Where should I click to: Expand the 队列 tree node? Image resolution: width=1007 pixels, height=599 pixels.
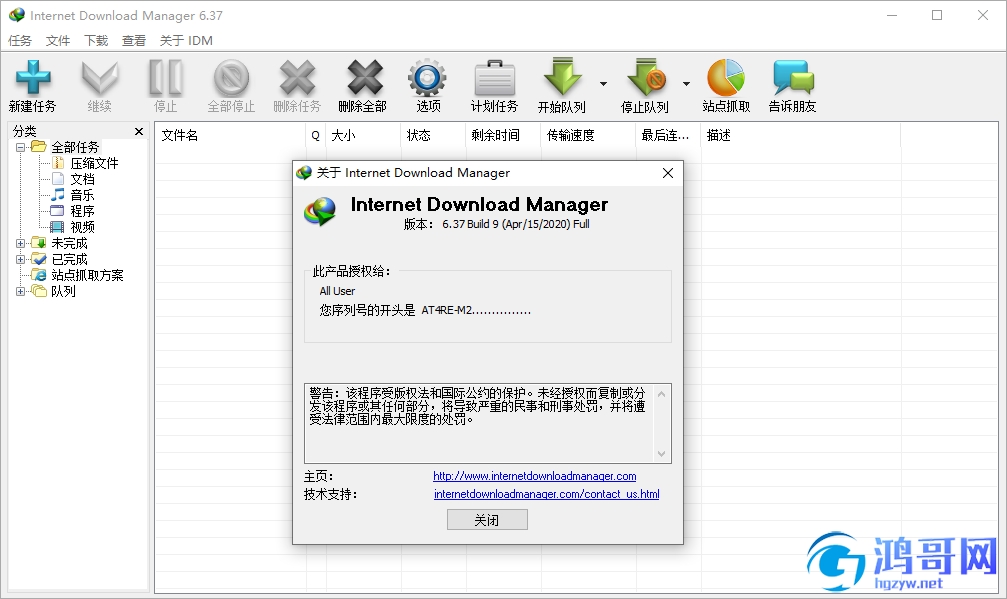pyautogui.click(x=21, y=291)
